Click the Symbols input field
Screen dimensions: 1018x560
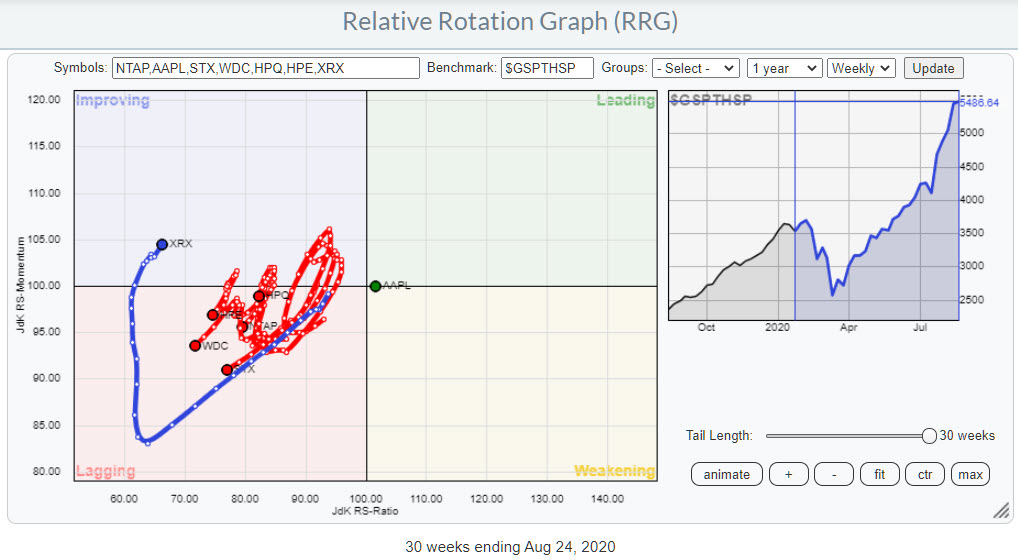click(265, 68)
